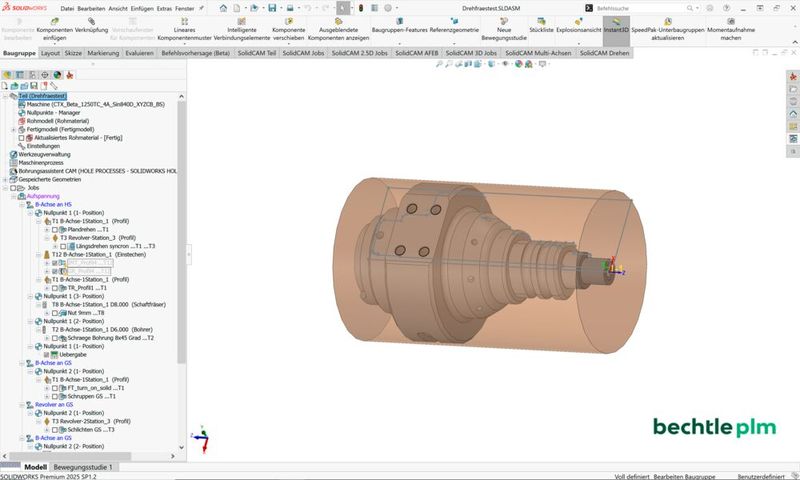Click the tree panel vertical scrollbar
800x480 pixels.
(x=182, y=232)
